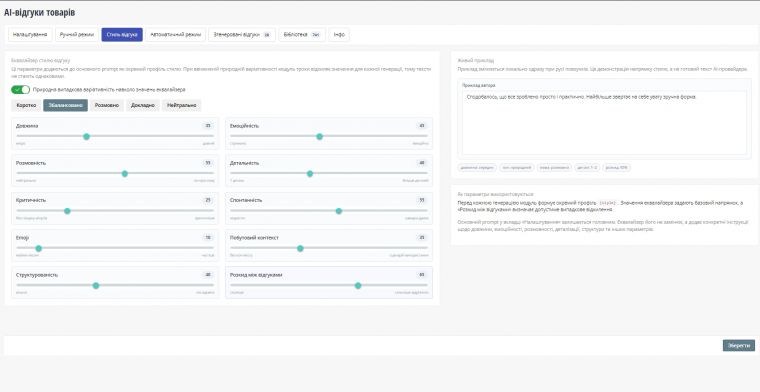Apply the Коротко style preset

(26, 105)
